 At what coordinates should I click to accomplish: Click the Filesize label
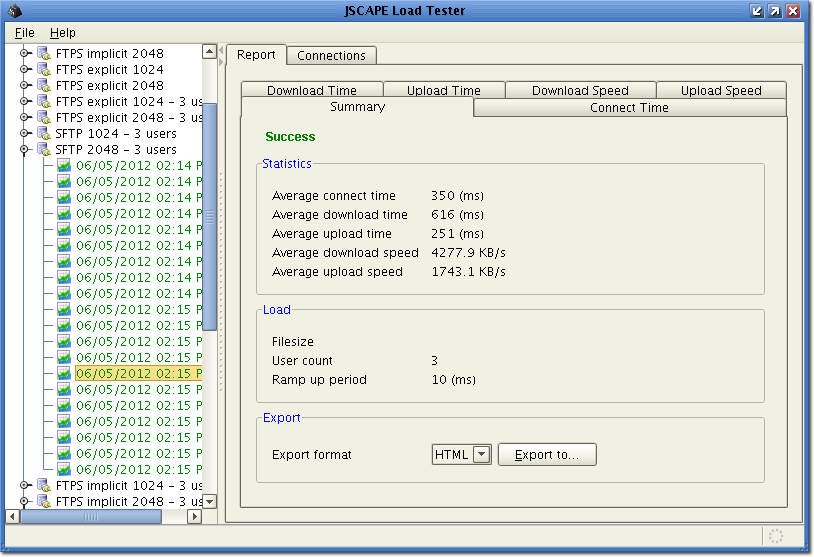pyautogui.click(x=293, y=342)
